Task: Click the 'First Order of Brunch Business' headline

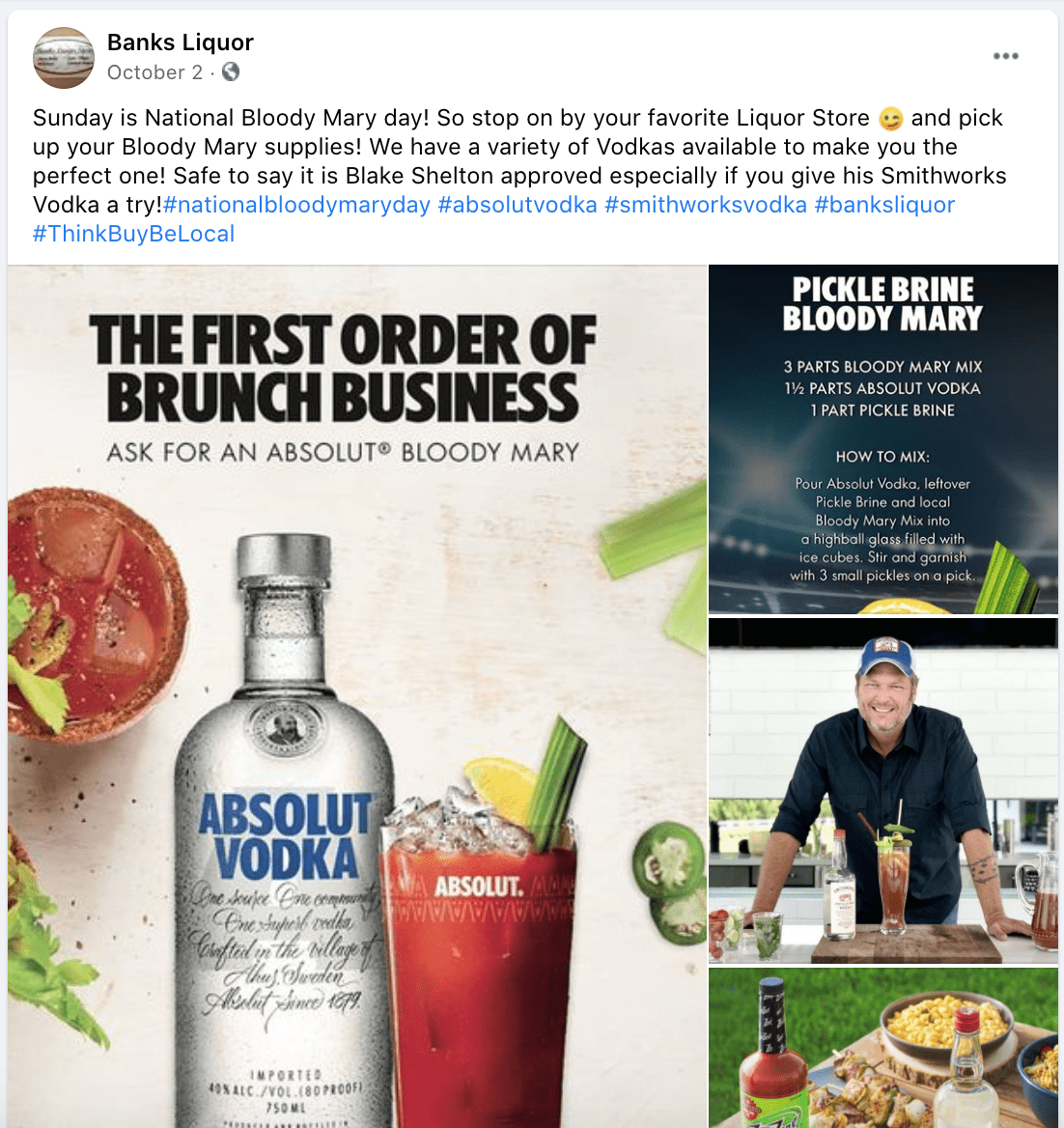Action: (343, 368)
